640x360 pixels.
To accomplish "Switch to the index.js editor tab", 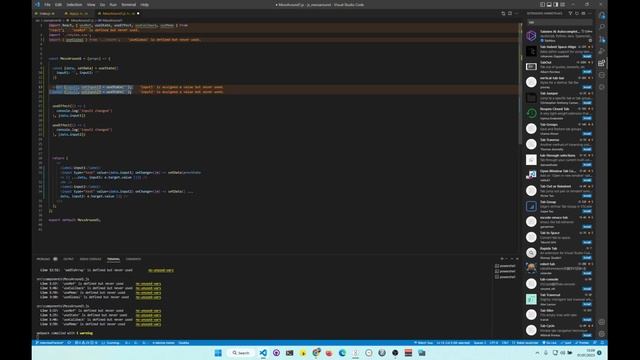I will click(47, 13).
